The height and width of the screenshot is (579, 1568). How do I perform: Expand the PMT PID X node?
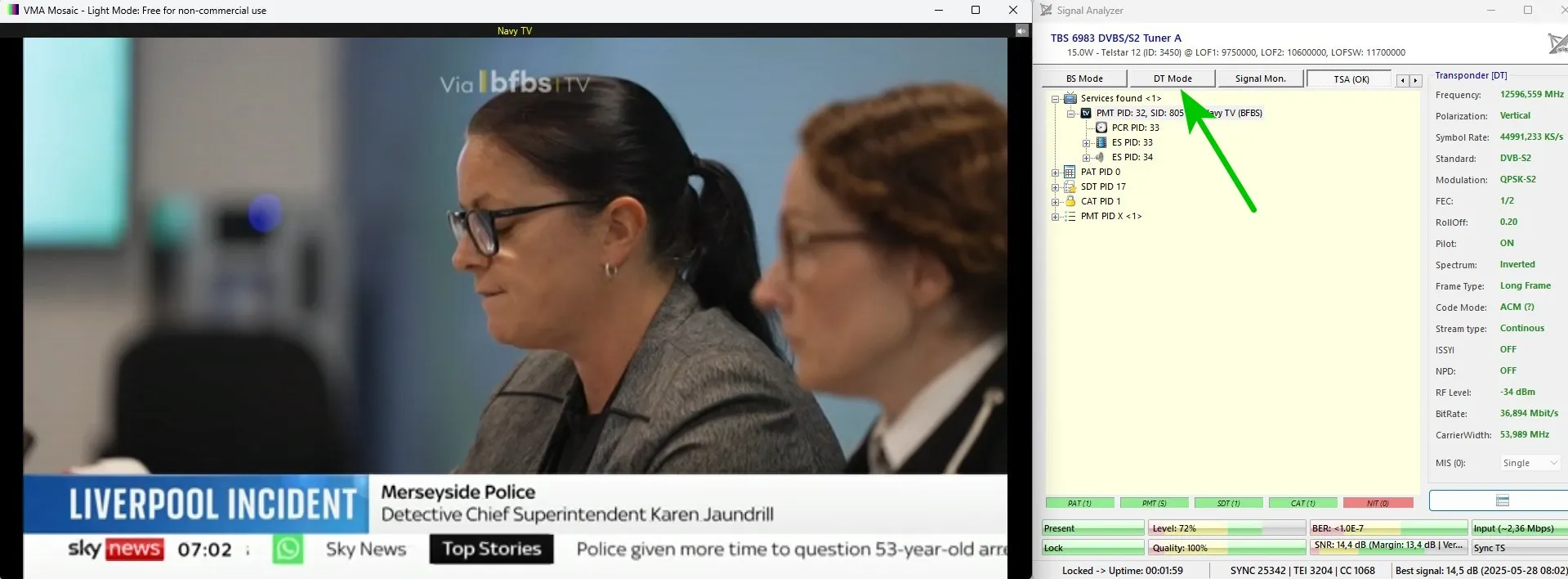click(1055, 217)
